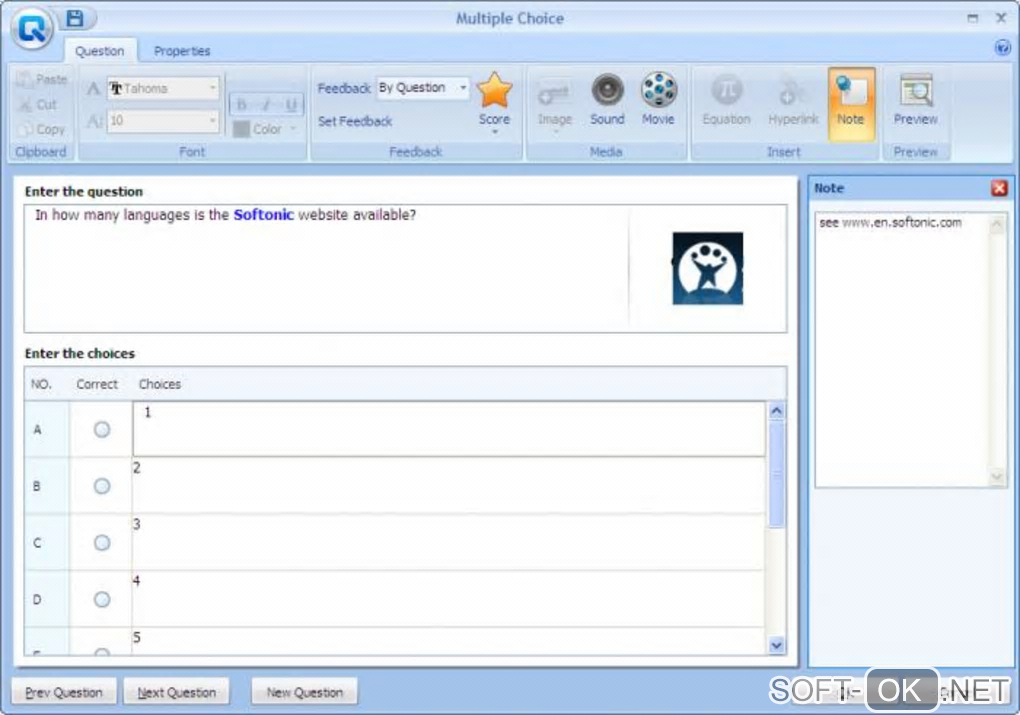The image size is (1020, 715).
Task: Toggle the Note panel button
Action: point(851,103)
